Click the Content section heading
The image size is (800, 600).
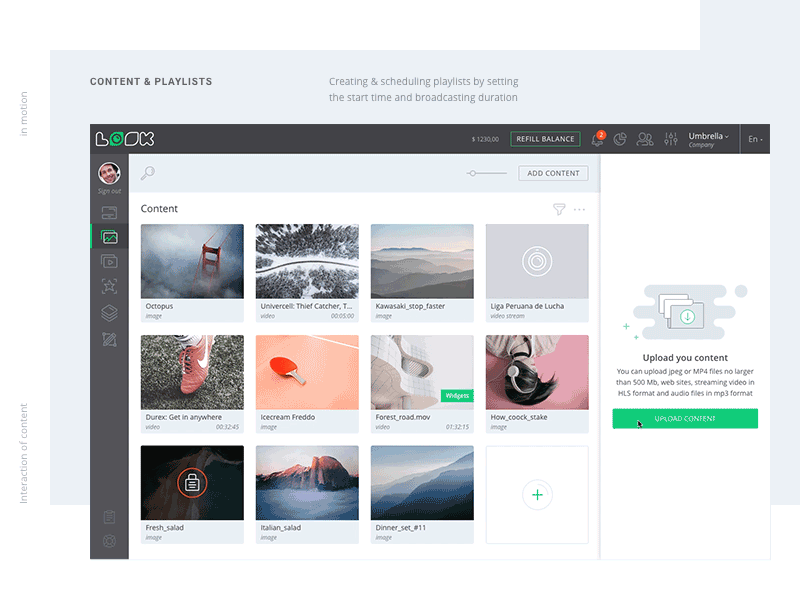(x=159, y=209)
